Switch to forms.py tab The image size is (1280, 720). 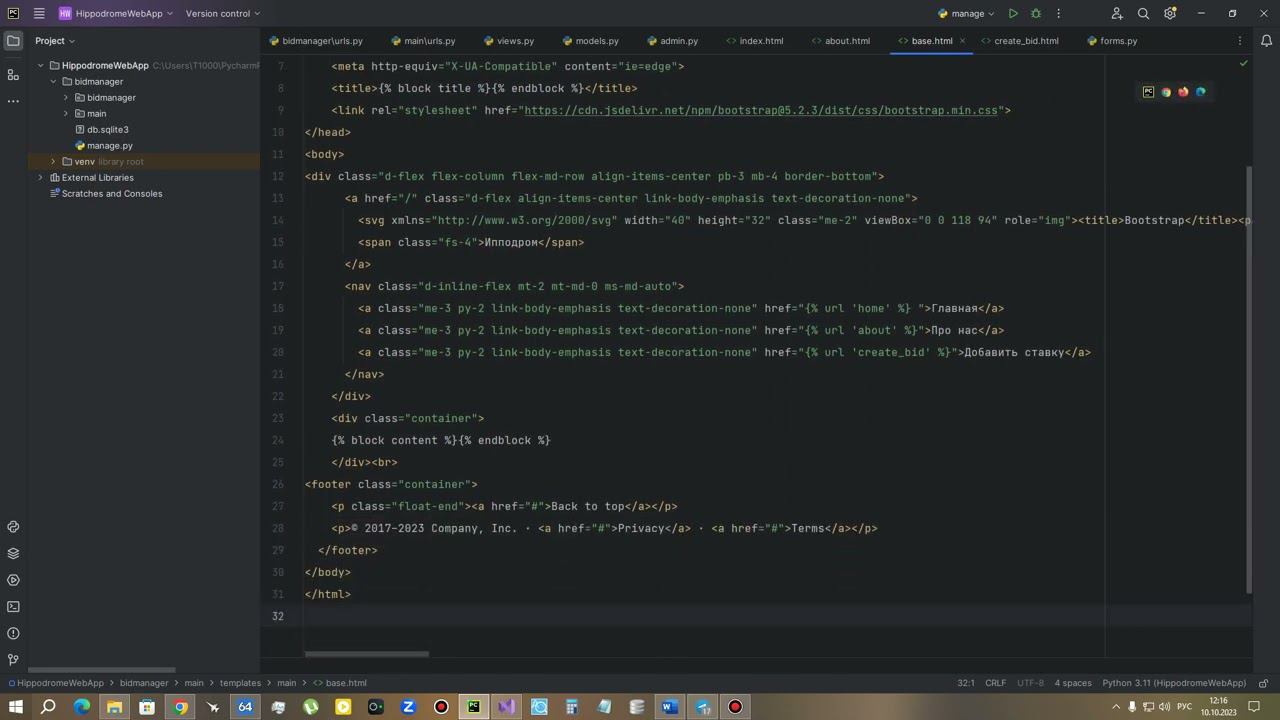tap(1112, 41)
